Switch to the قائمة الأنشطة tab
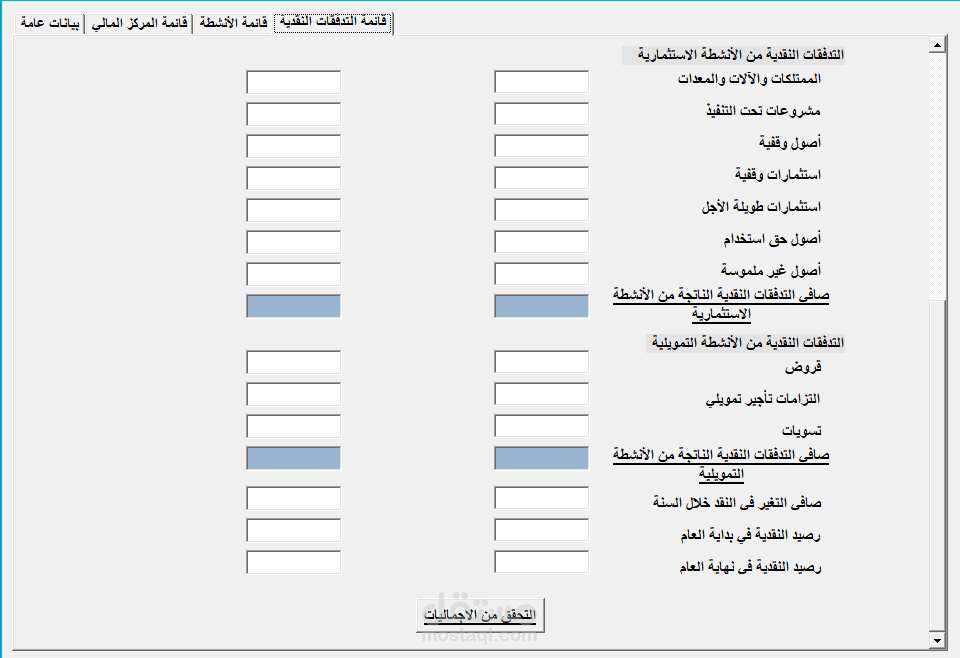This screenshot has width=960, height=658. pos(233,23)
